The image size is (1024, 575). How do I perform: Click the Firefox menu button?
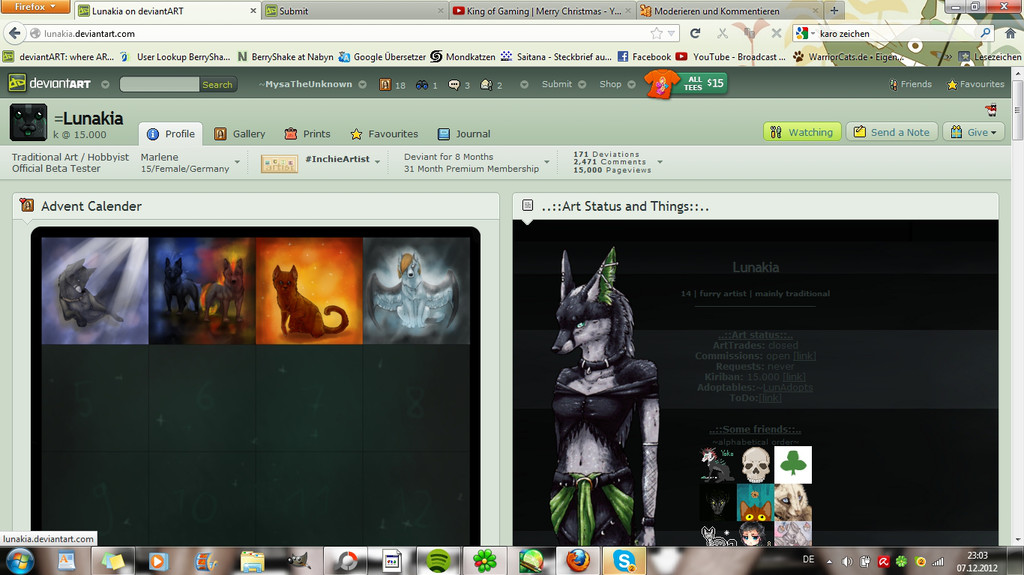pos(36,7)
